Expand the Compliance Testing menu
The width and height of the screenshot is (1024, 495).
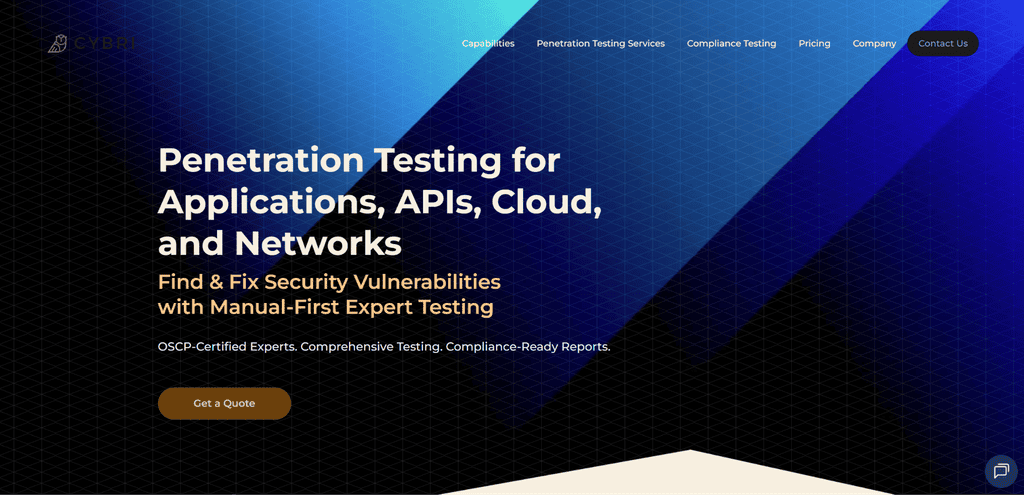tap(731, 43)
